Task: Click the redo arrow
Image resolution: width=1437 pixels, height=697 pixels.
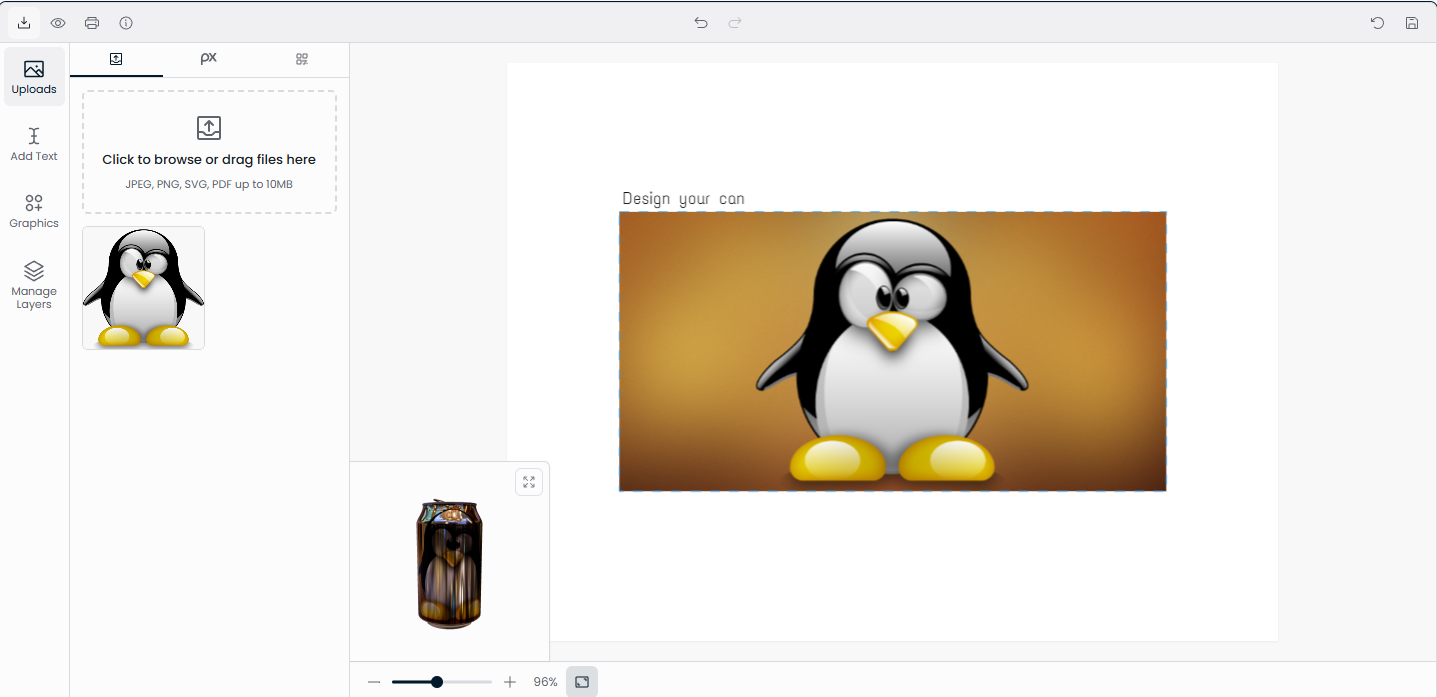Action: point(735,22)
